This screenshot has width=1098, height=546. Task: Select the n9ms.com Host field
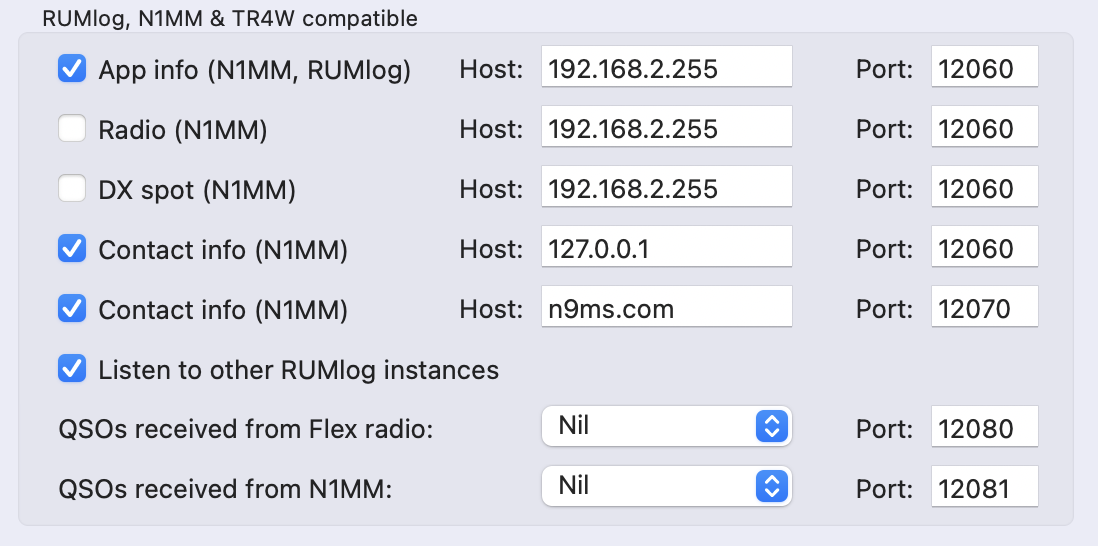pos(667,306)
